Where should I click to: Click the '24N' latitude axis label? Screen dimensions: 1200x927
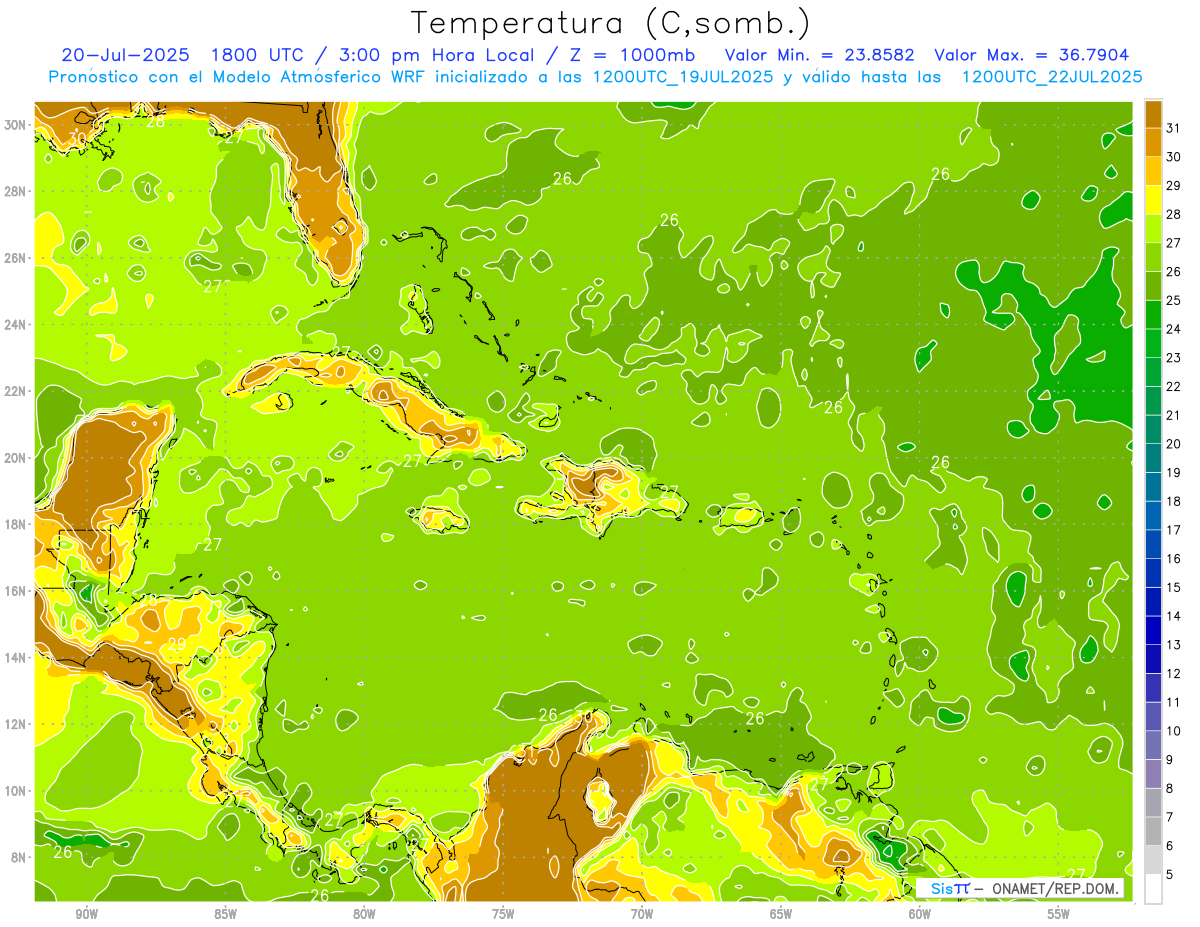click(x=14, y=325)
